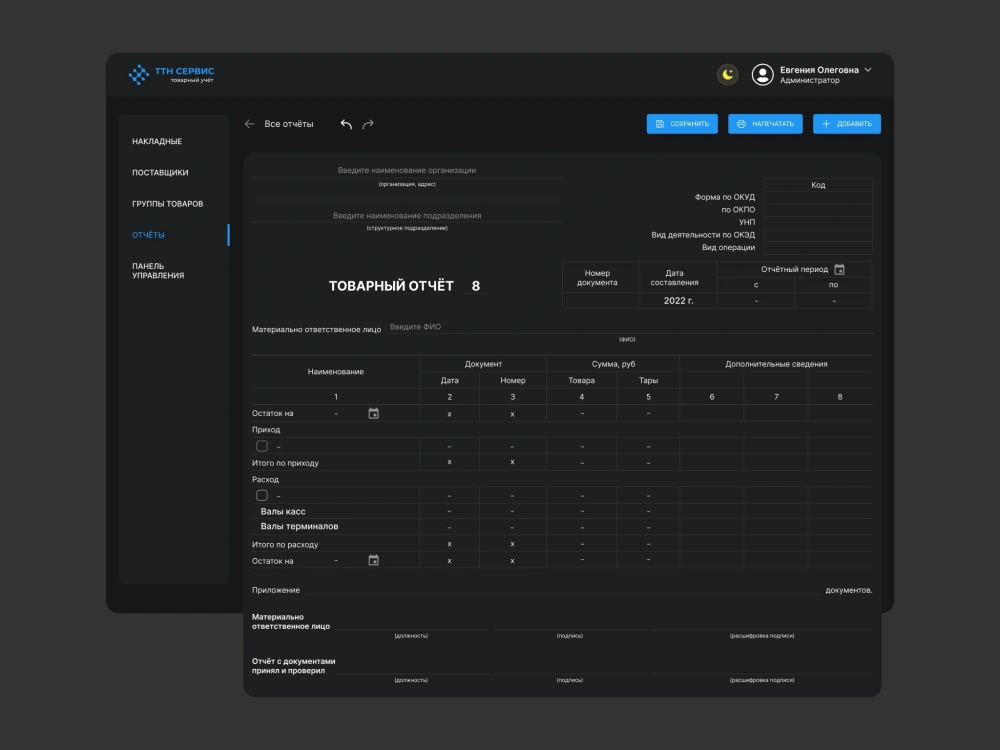1000x750 pixels.
Task: Open Панель управления in the sidebar
Action: (158, 270)
